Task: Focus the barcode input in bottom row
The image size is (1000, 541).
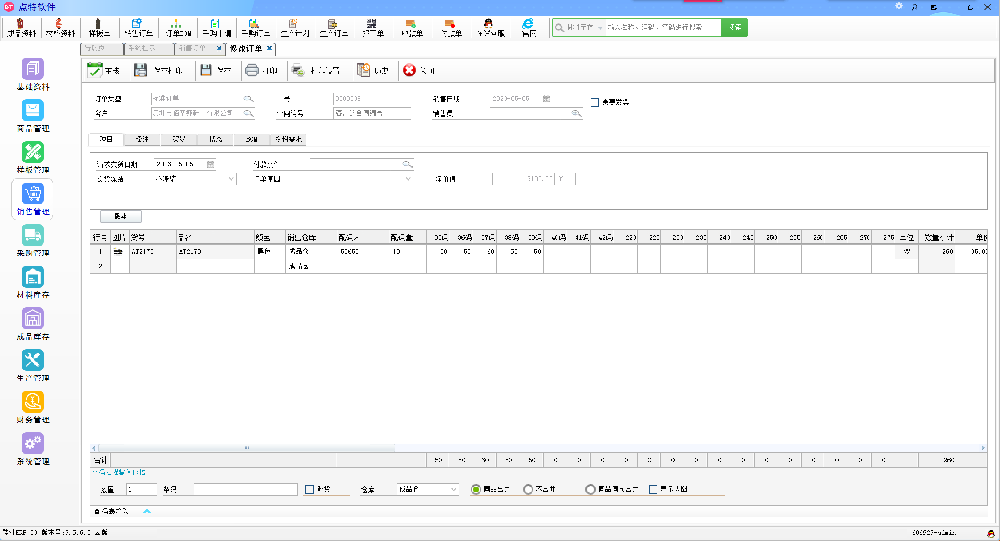Action: [x=245, y=489]
